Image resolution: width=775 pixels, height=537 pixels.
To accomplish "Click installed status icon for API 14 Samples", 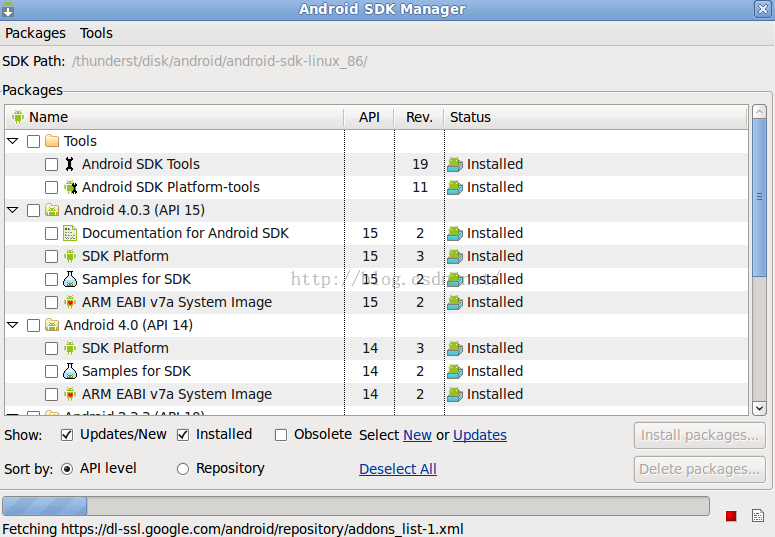I will (455, 371).
